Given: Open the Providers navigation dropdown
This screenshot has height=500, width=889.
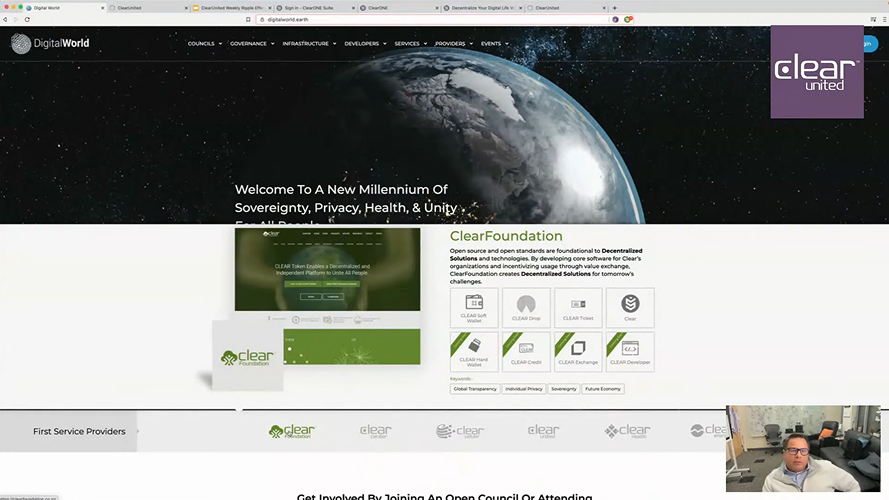Looking at the screenshot, I should (x=453, y=44).
